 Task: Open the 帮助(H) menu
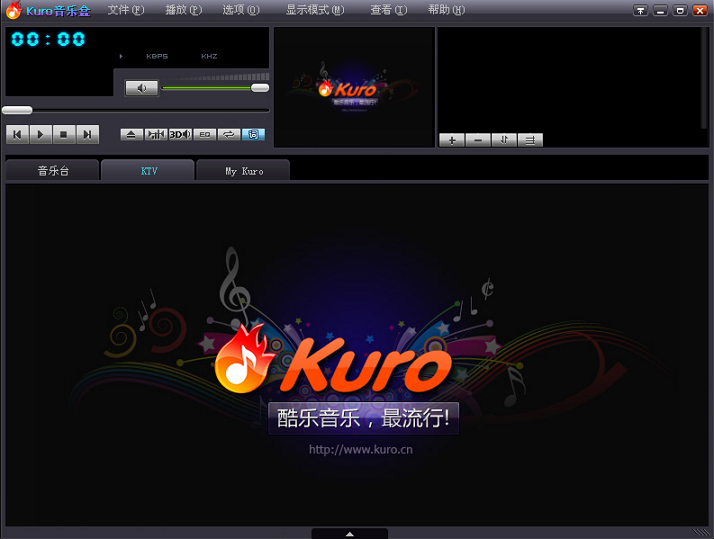(446, 10)
